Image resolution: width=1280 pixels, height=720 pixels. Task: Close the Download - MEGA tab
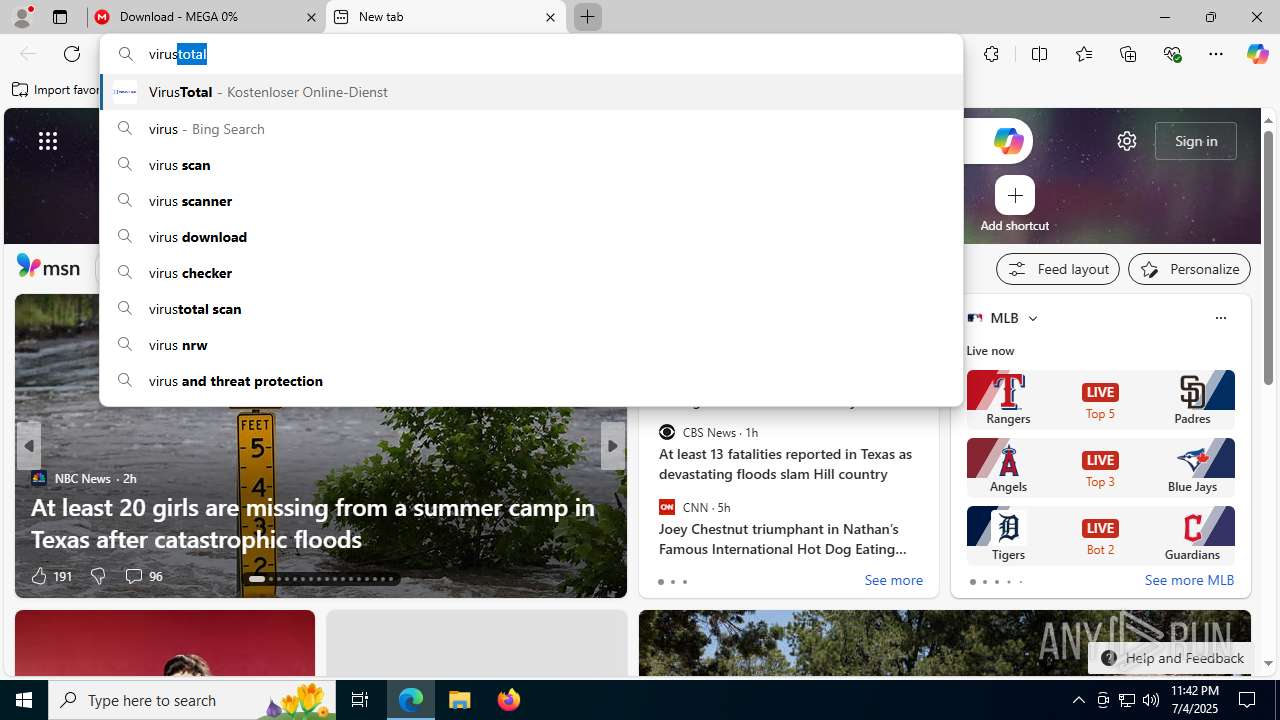pyautogui.click(x=311, y=17)
